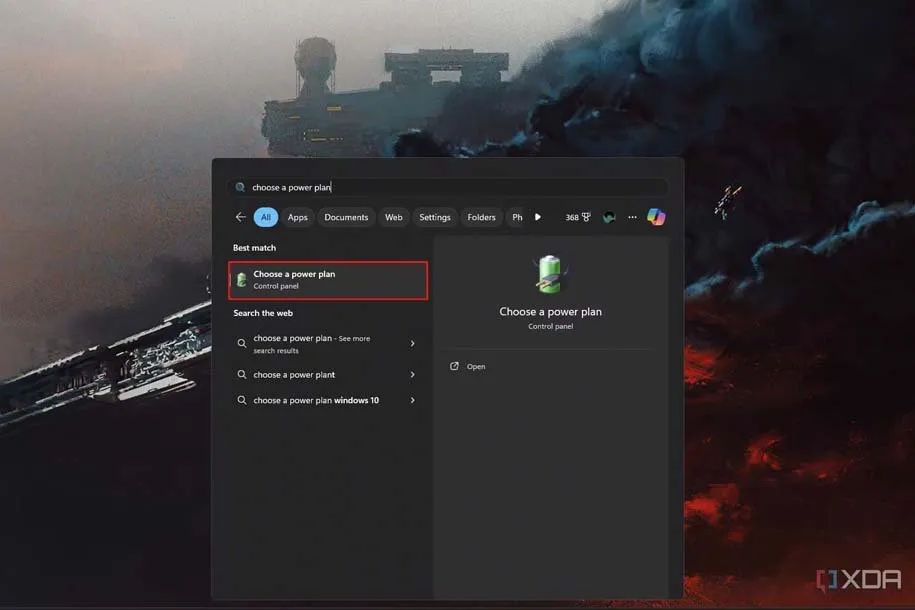Click inside the search text field

(x=450, y=187)
